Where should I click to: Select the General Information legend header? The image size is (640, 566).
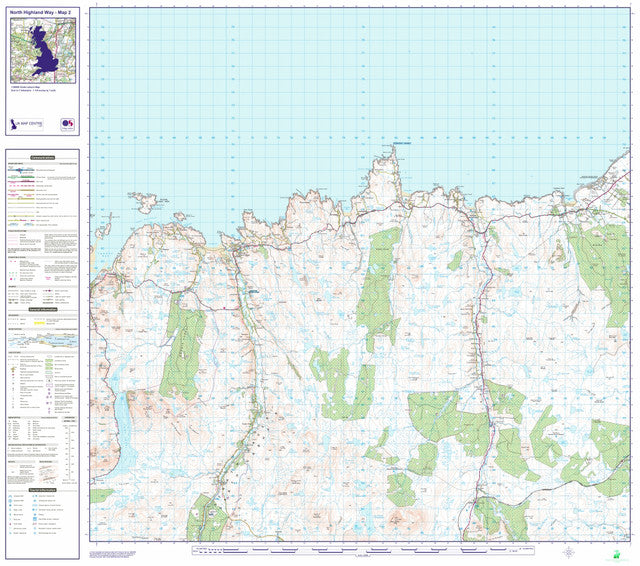coord(42,311)
